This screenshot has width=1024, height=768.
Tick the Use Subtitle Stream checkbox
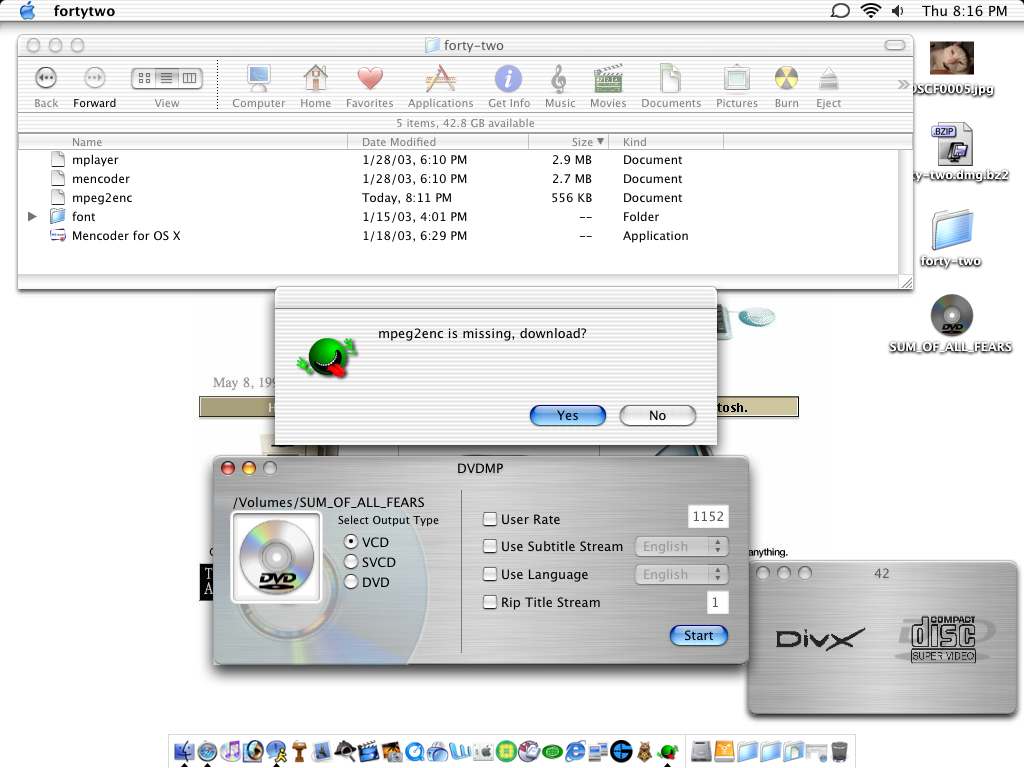pos(490,546)
